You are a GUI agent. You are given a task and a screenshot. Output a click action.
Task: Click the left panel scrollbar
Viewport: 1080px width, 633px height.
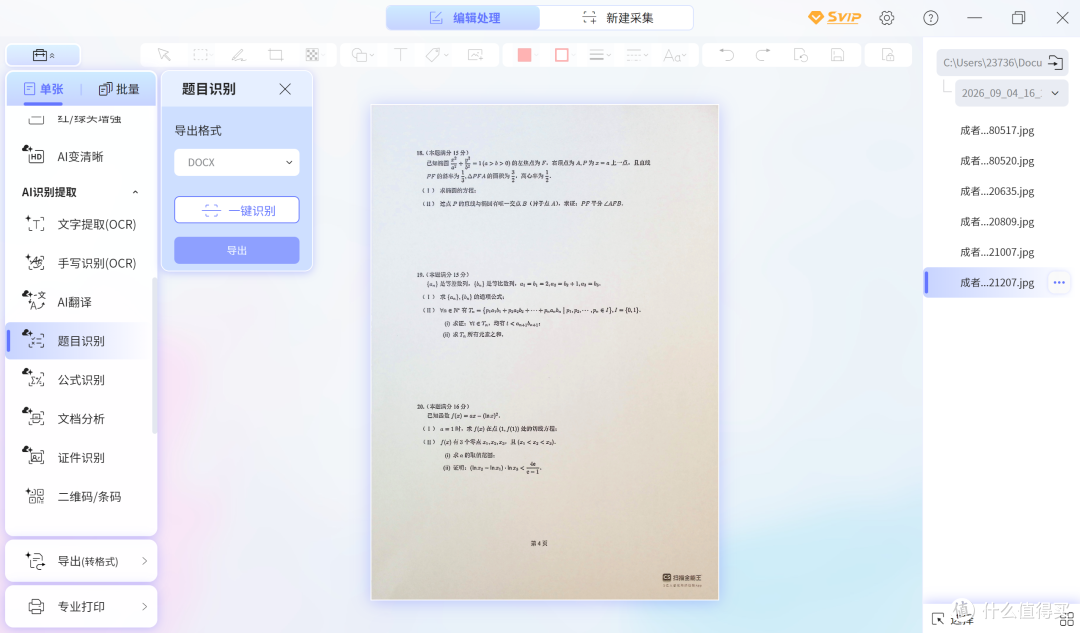click(154, 355)
